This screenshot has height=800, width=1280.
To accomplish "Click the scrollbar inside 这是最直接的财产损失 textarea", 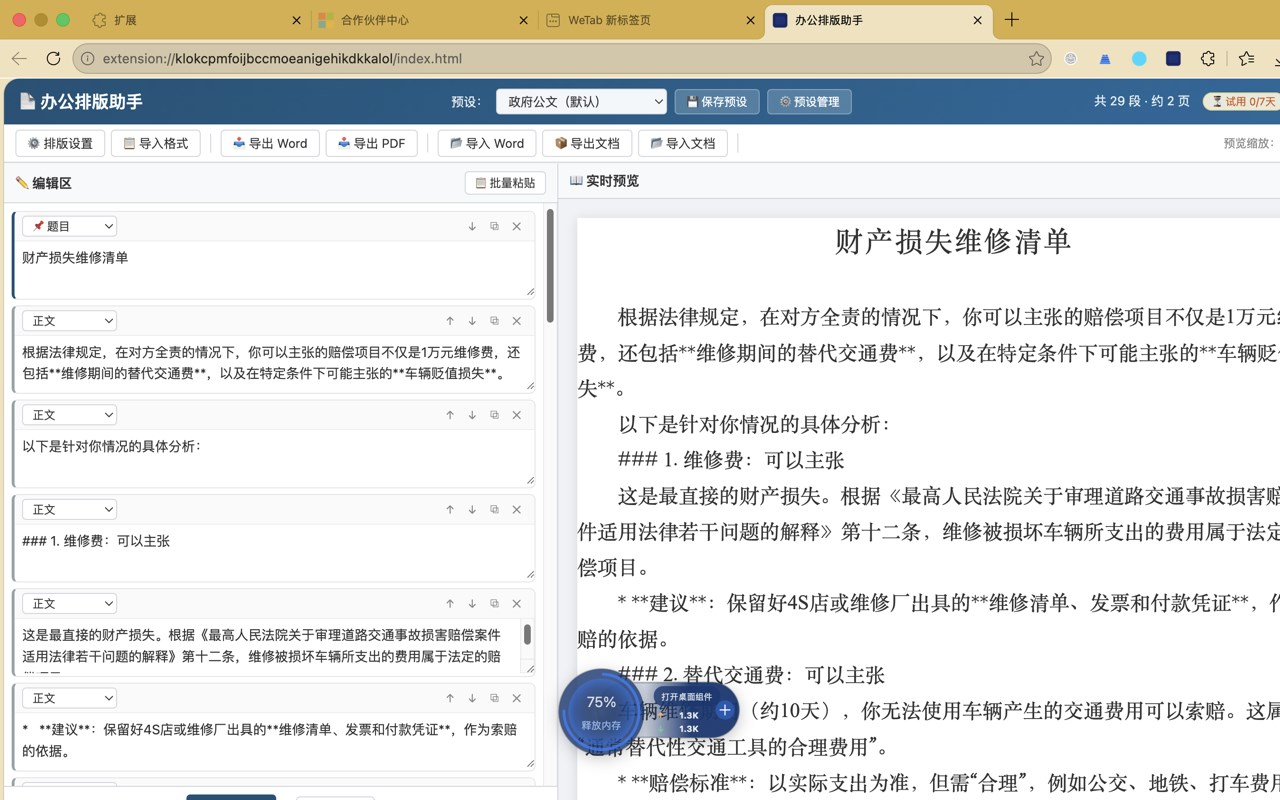I will [x=527, y=634].
